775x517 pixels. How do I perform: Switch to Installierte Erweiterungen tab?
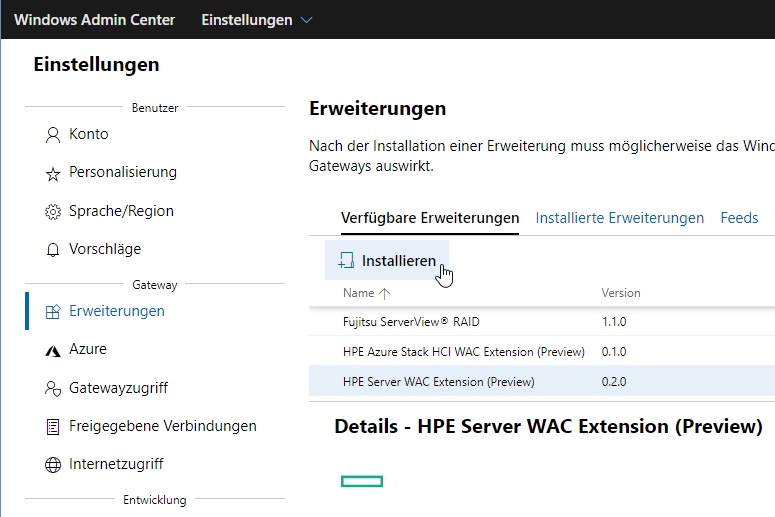point(620,218)
